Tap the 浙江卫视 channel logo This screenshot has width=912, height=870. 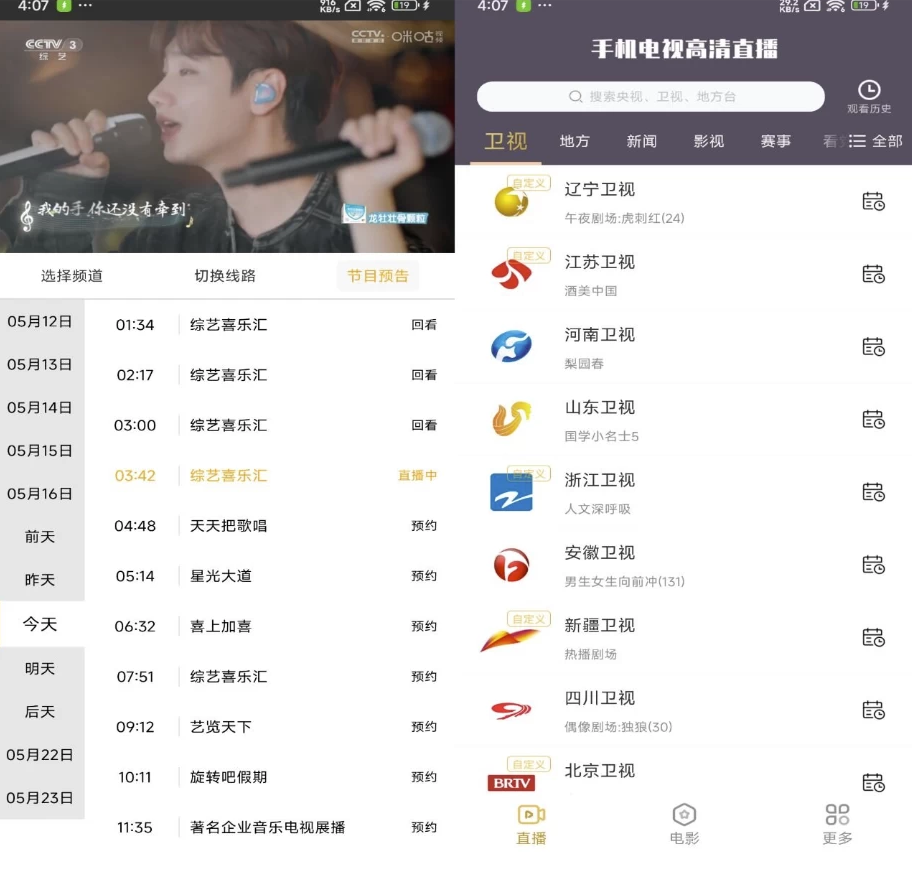tap(511, 492)
